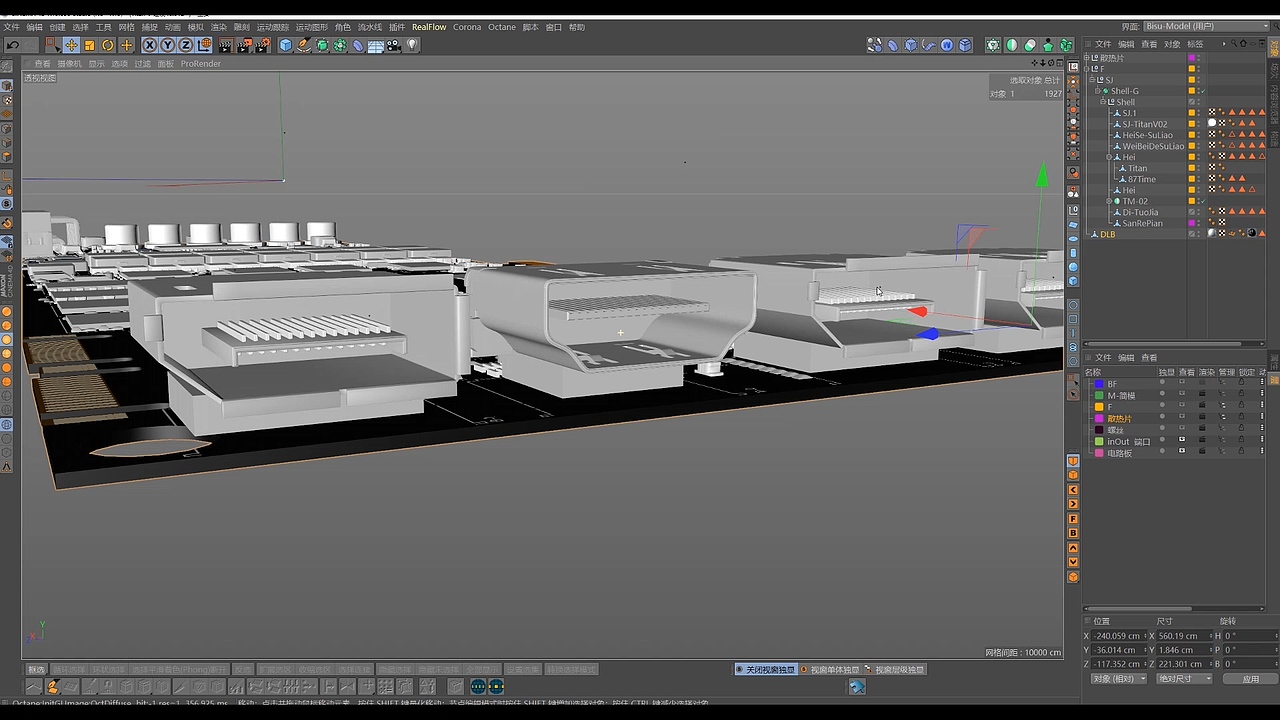
Task: Collapse the Shell null group
Action: tap(1104, 102)
